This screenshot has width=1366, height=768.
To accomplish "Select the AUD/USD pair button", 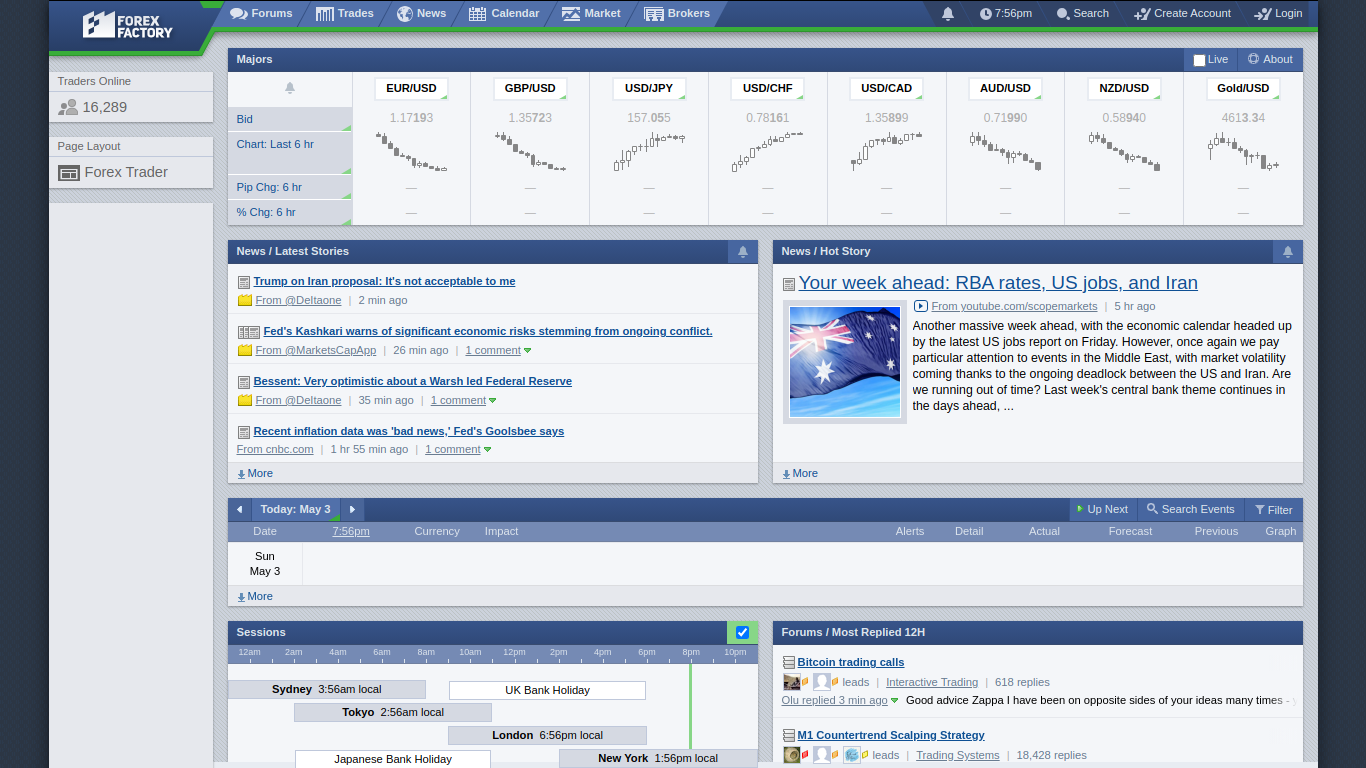I will click(1005, 89).
